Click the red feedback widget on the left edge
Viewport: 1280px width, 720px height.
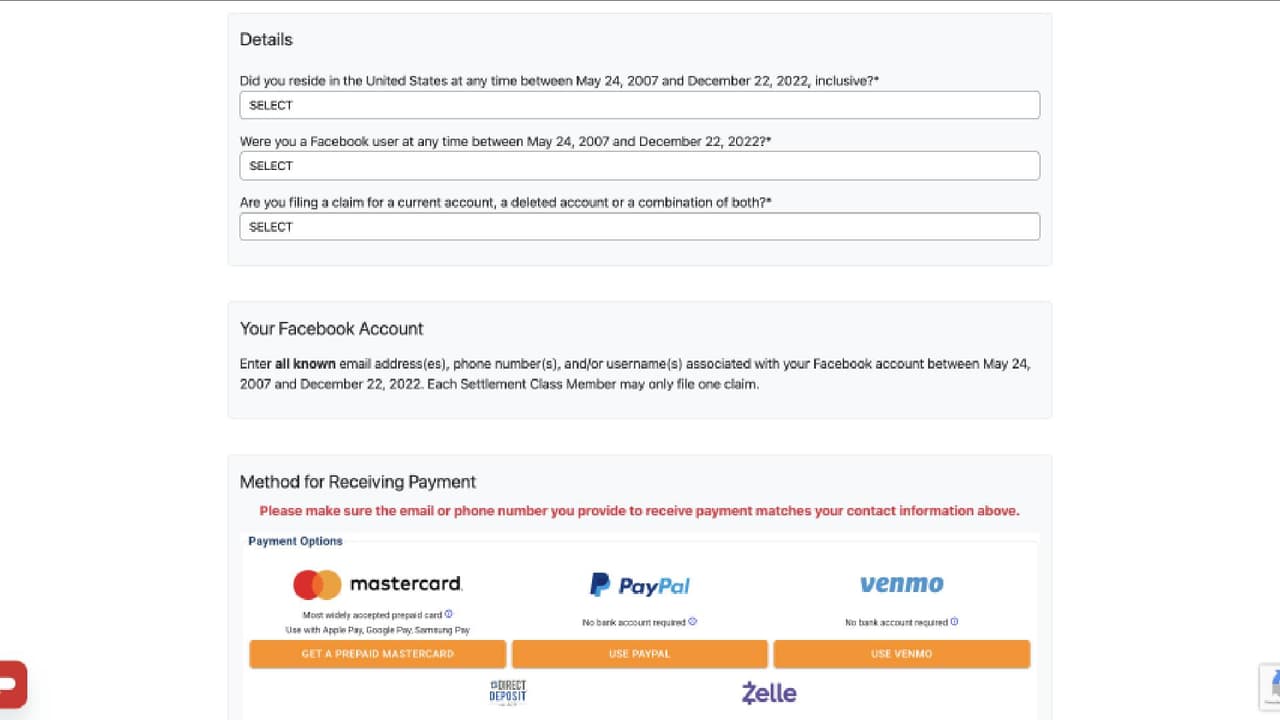pyautogui.click(x=10, y=684)
